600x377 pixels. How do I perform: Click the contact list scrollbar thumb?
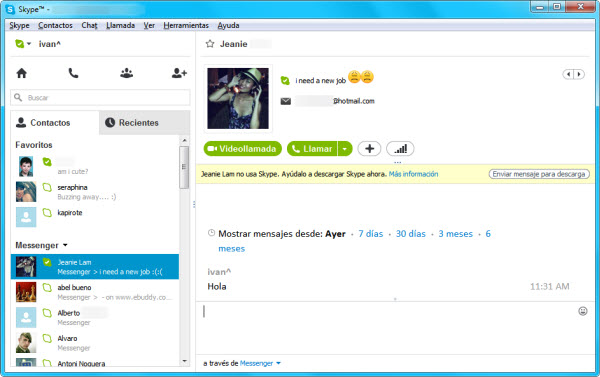(184, 167)
